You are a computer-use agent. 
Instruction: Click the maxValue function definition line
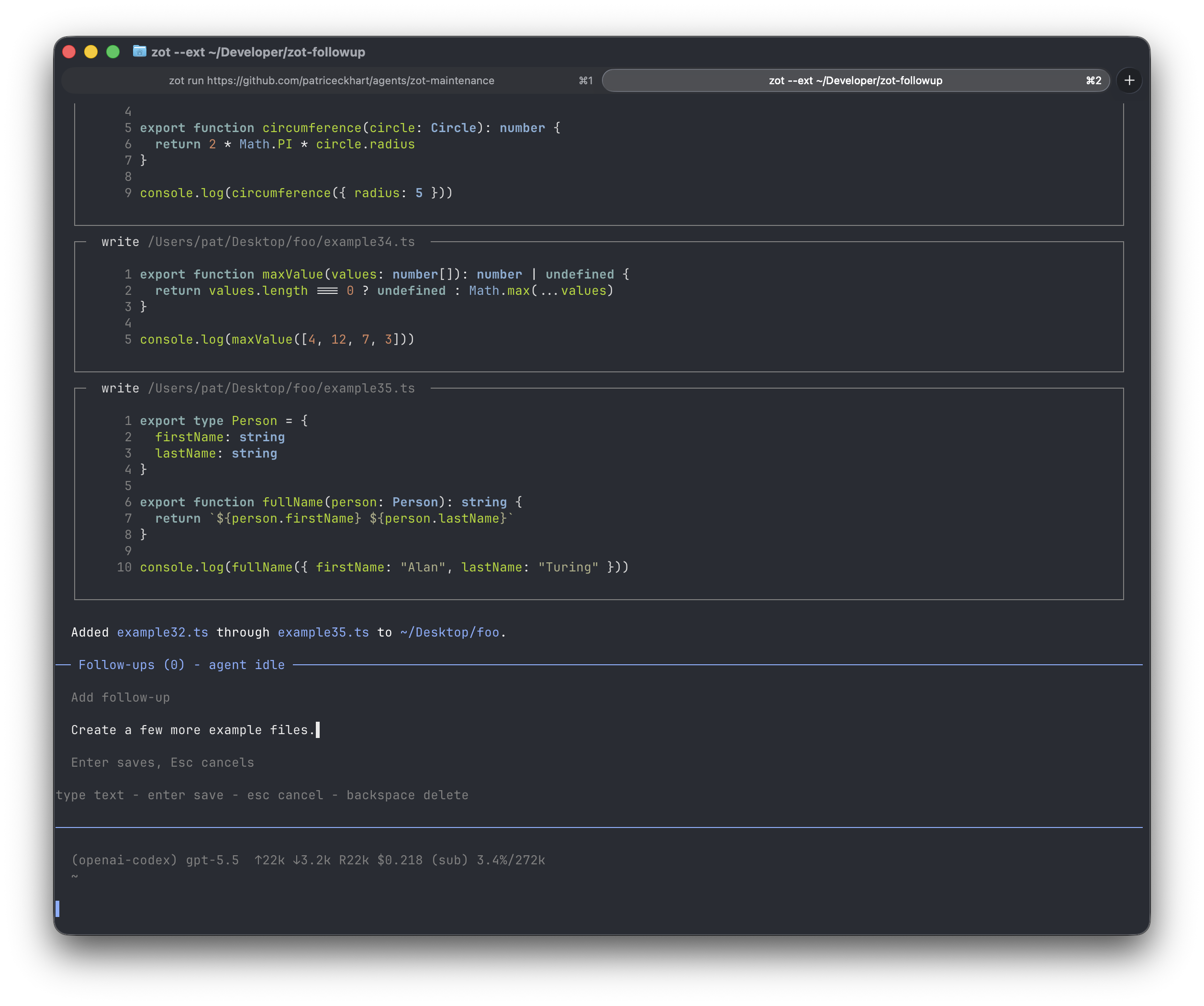tap(385, 274)
